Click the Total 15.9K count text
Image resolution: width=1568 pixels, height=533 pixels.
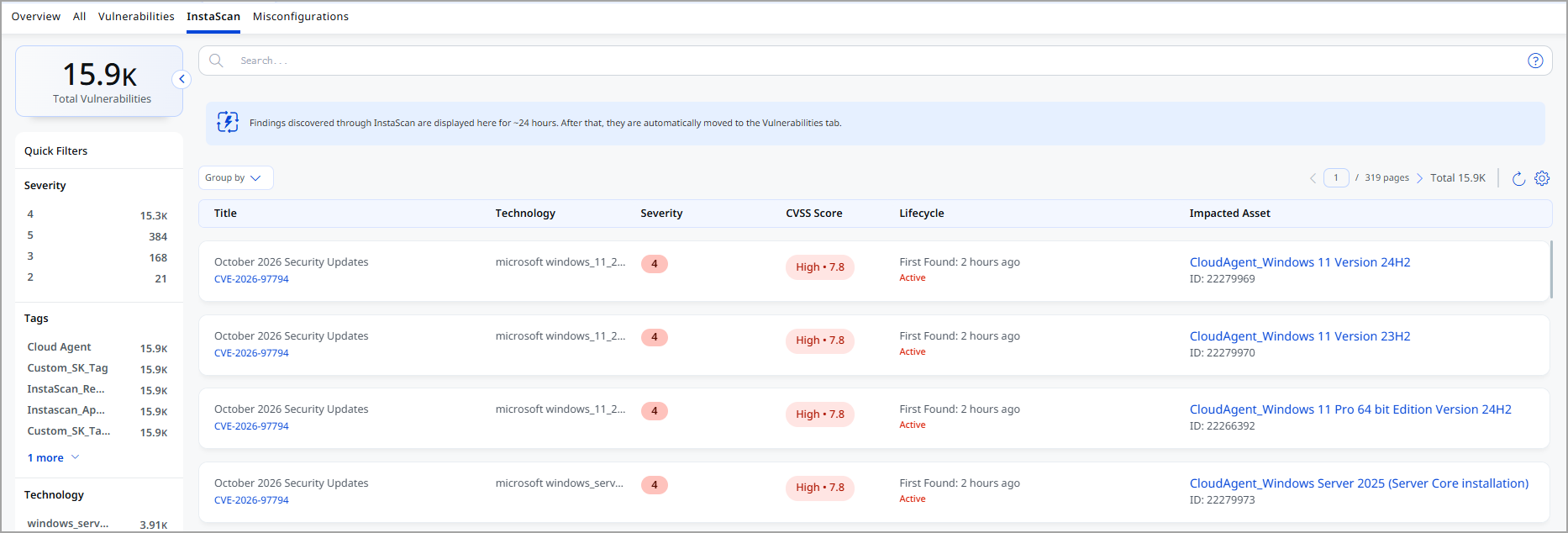(x=1458, y=178)
